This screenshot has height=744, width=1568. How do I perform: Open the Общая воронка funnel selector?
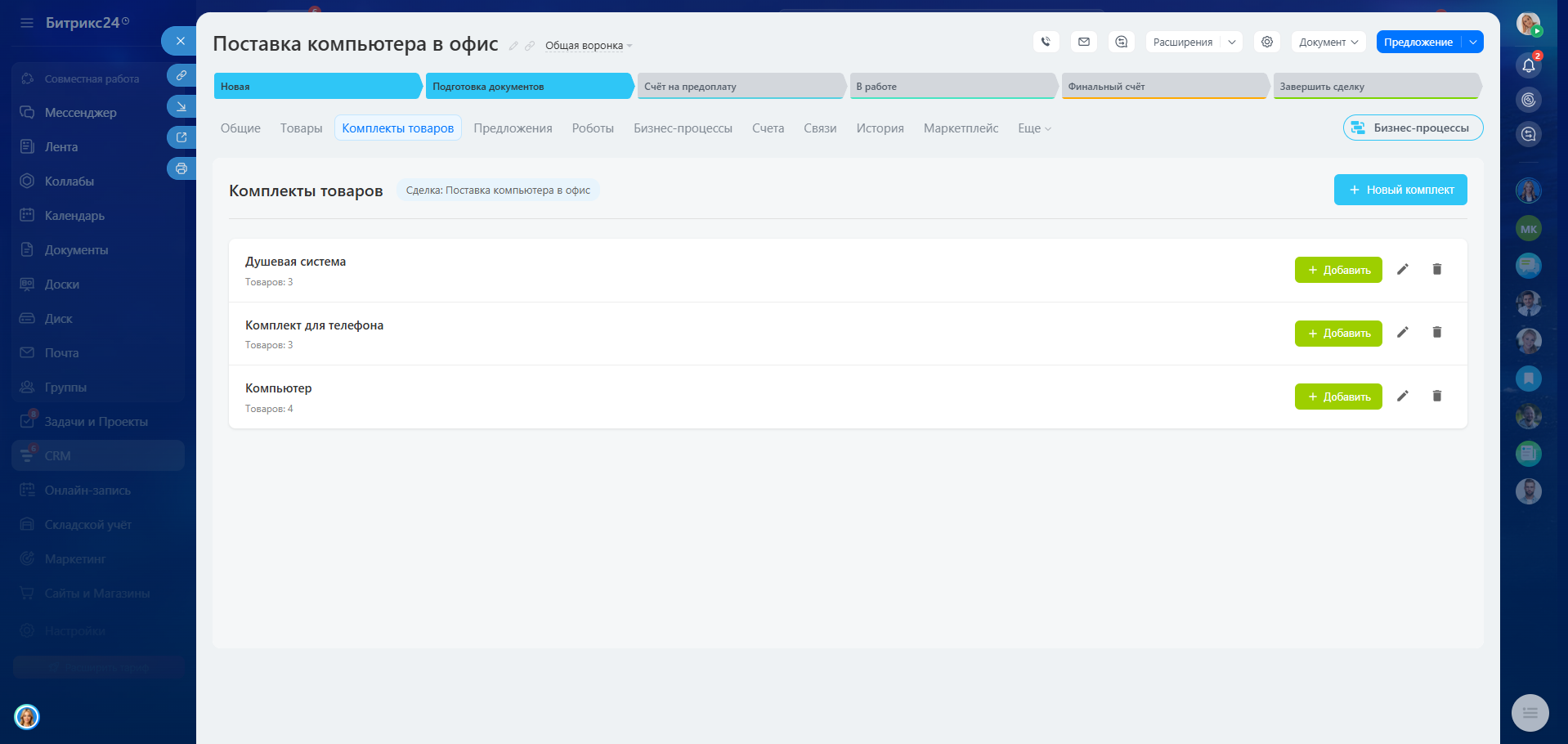pyautogui.click(x=588, y=46)
